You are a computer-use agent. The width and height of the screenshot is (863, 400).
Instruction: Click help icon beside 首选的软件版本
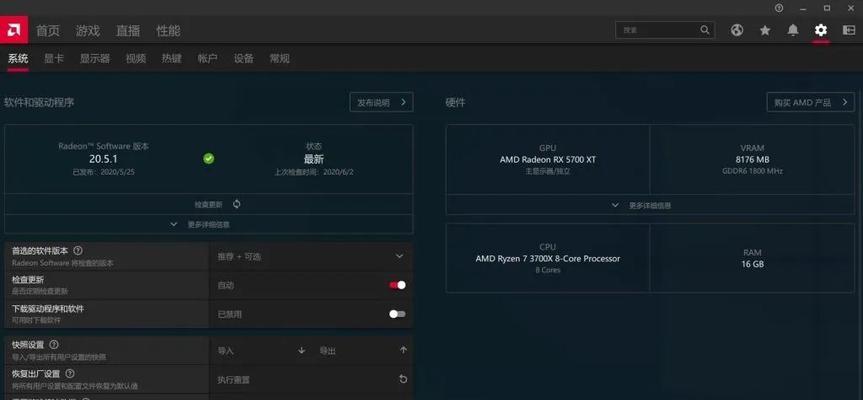click(78, 250)
